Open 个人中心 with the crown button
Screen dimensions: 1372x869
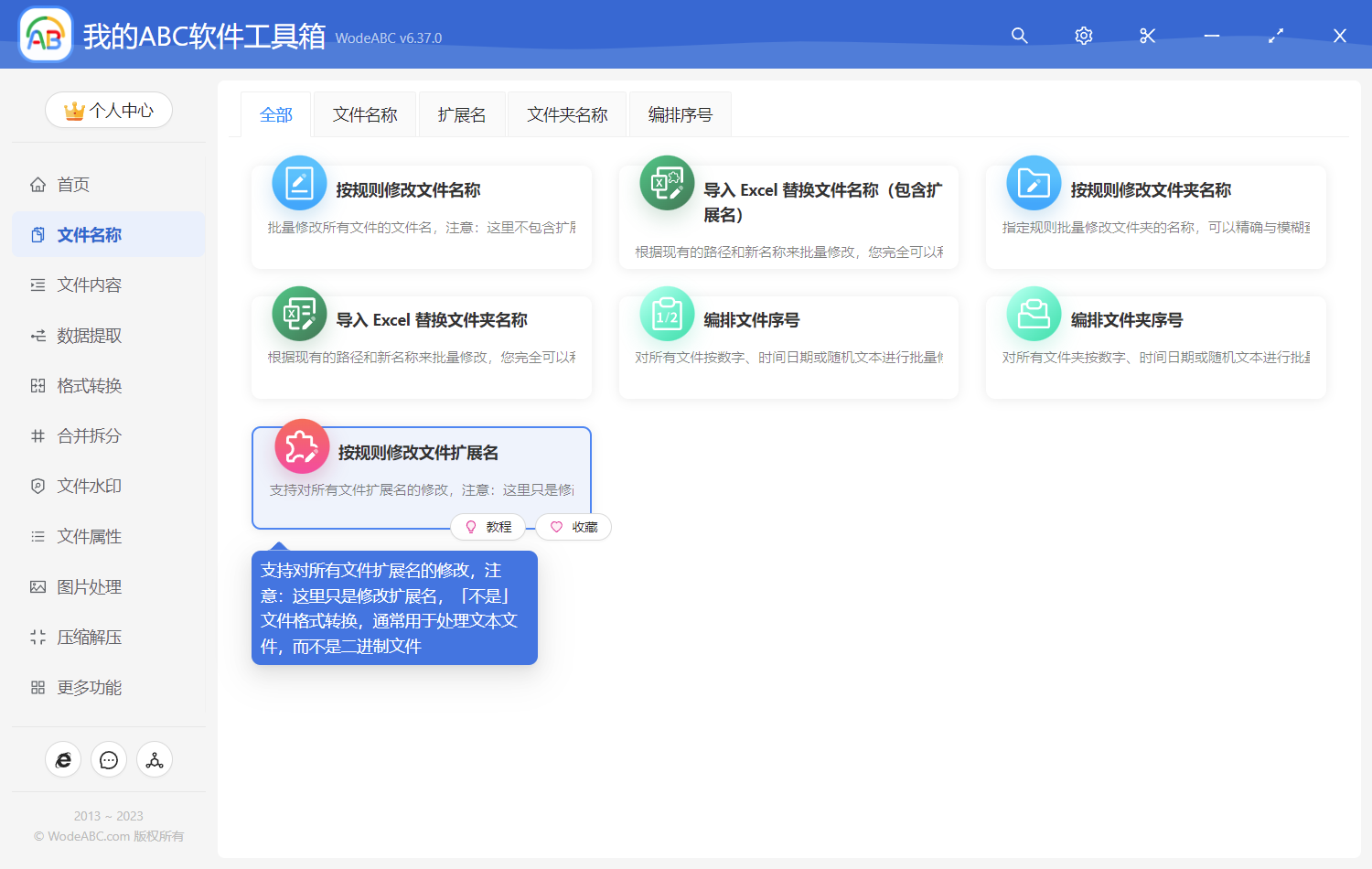coord(109,110)
